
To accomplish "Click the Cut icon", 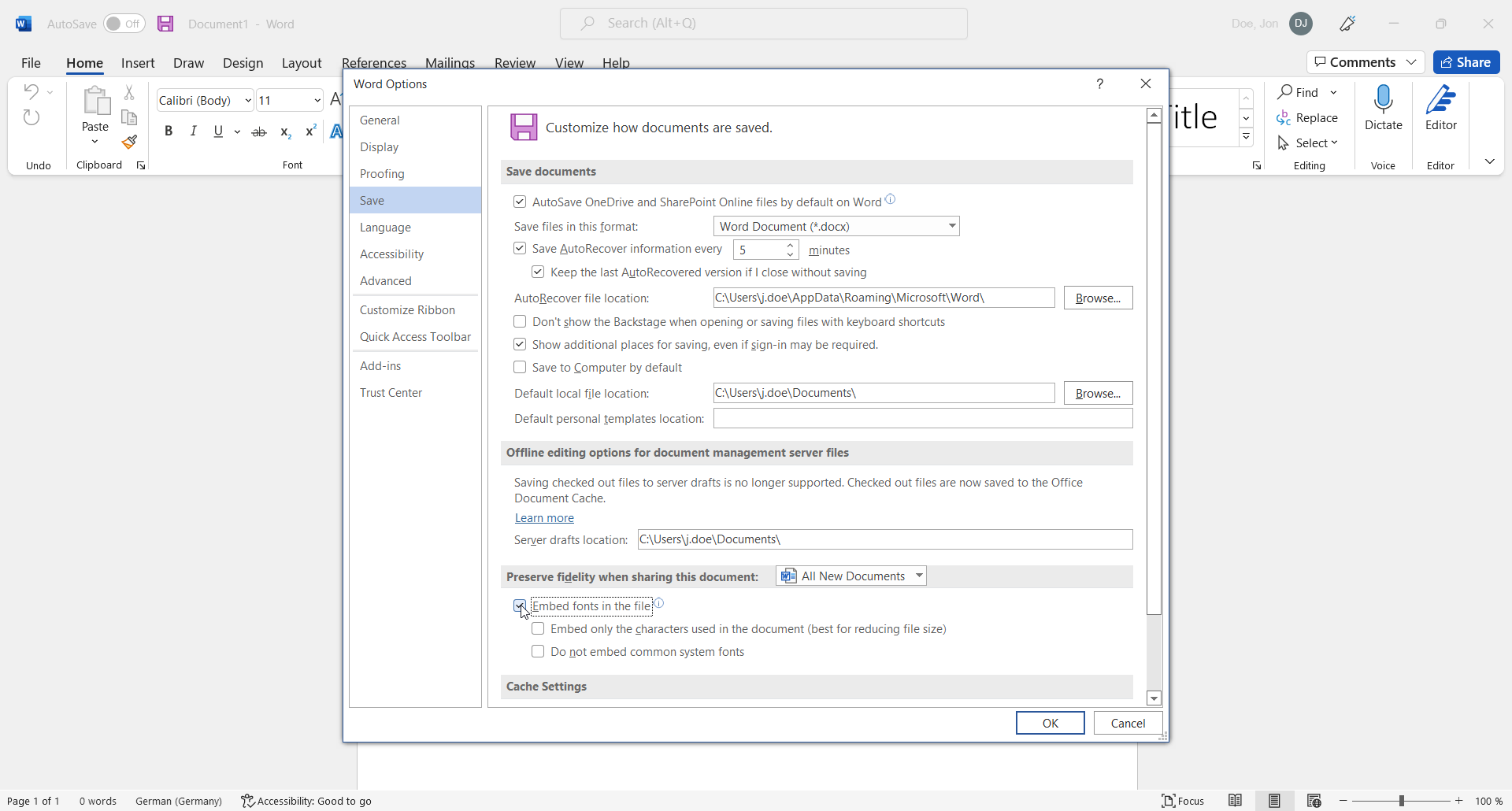I will coord(129,92).
